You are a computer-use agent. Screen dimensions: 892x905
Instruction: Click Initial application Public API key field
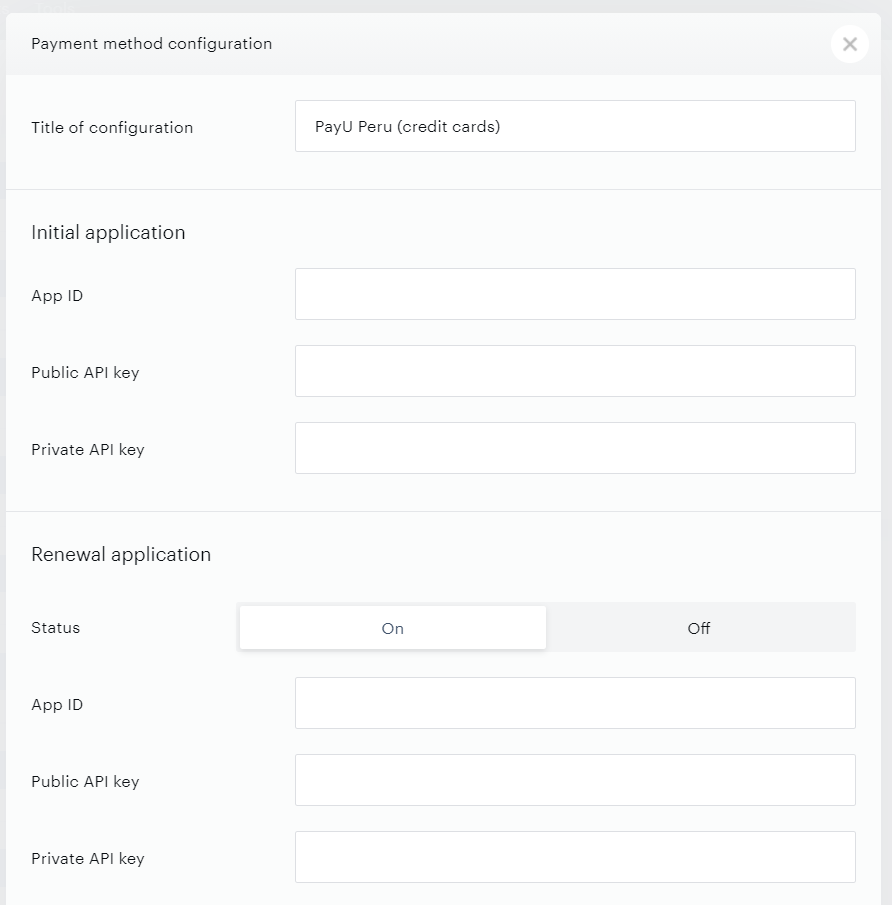575,371
